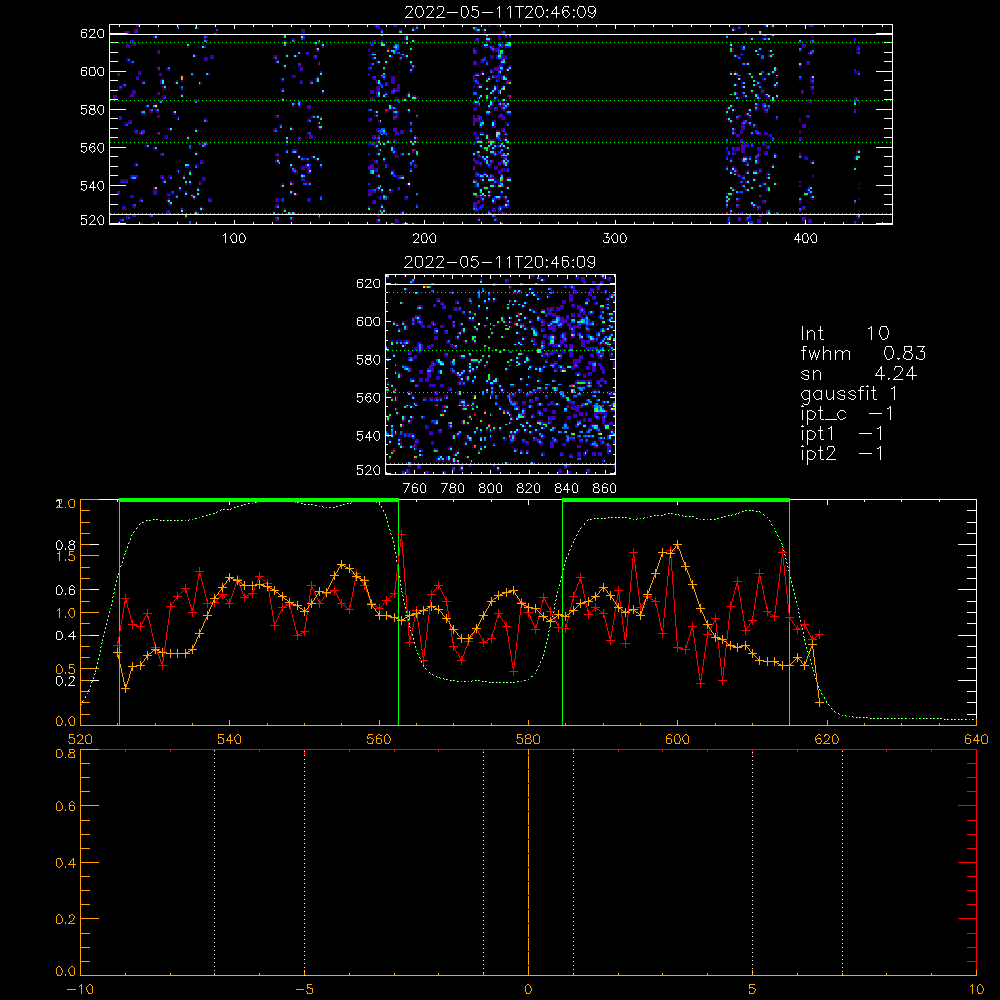Select the 'Int 10' parameter line
Viewport: 1000px width, 1000px height.
tap(844, 334)
